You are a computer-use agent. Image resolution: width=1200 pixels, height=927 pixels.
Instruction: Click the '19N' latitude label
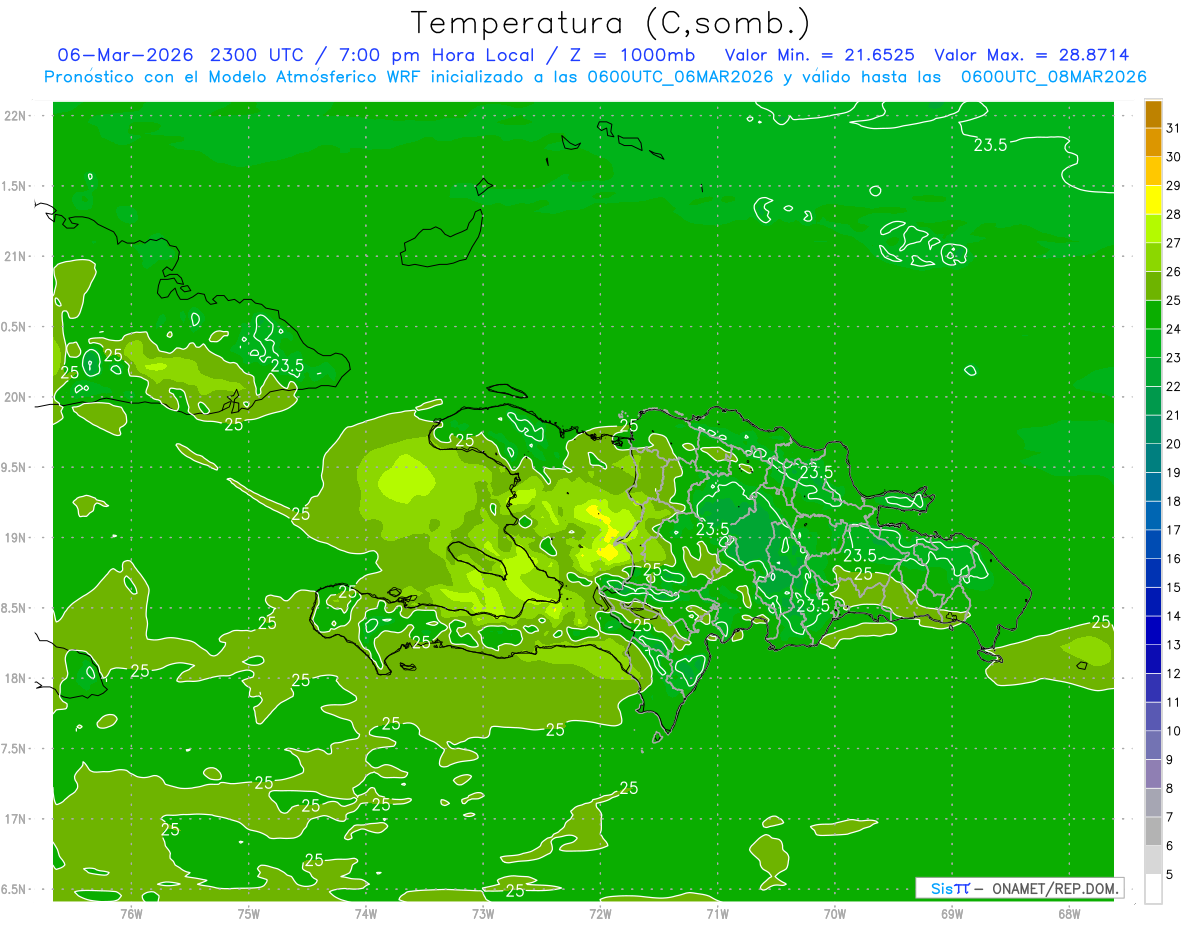16,538
